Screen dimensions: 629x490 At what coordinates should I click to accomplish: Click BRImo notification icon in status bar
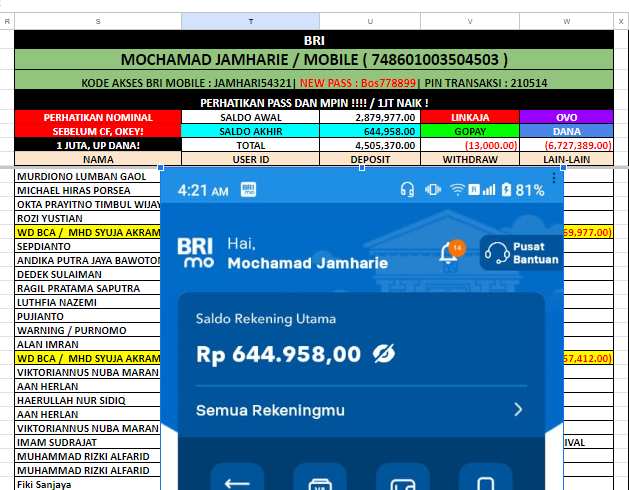[248, 189]
